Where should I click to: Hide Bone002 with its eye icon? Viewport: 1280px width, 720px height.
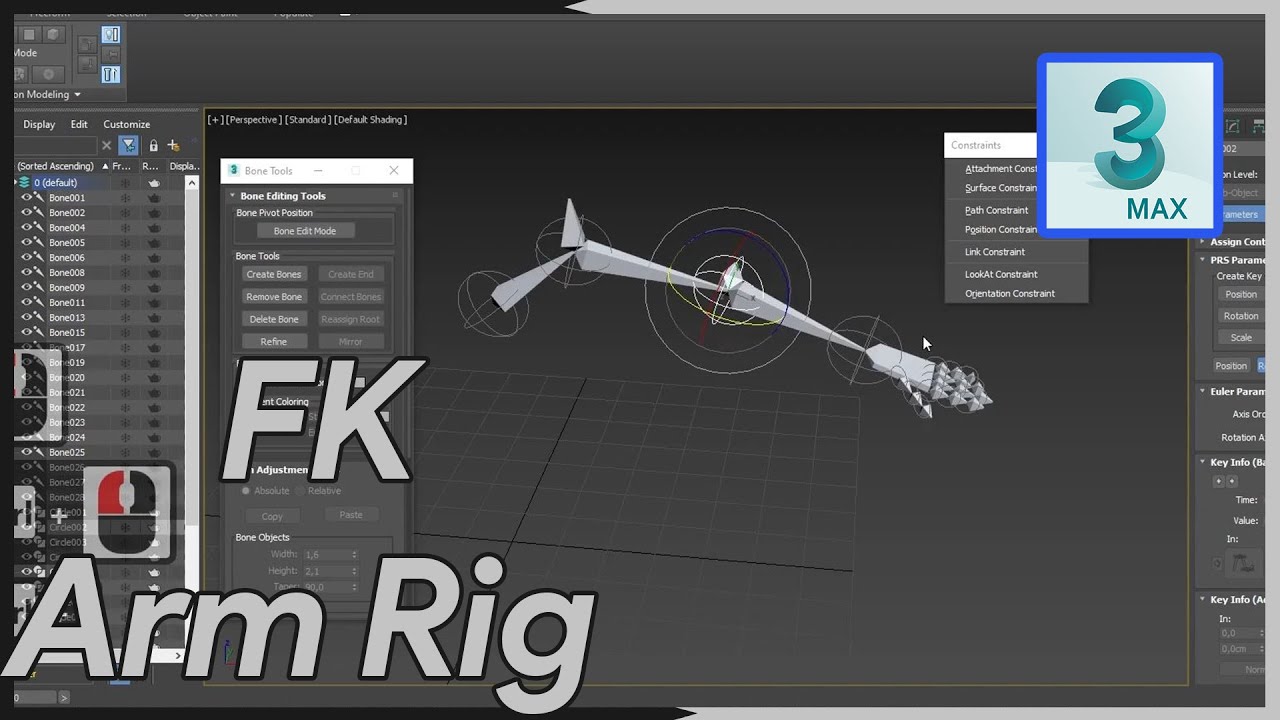[27, 213]
